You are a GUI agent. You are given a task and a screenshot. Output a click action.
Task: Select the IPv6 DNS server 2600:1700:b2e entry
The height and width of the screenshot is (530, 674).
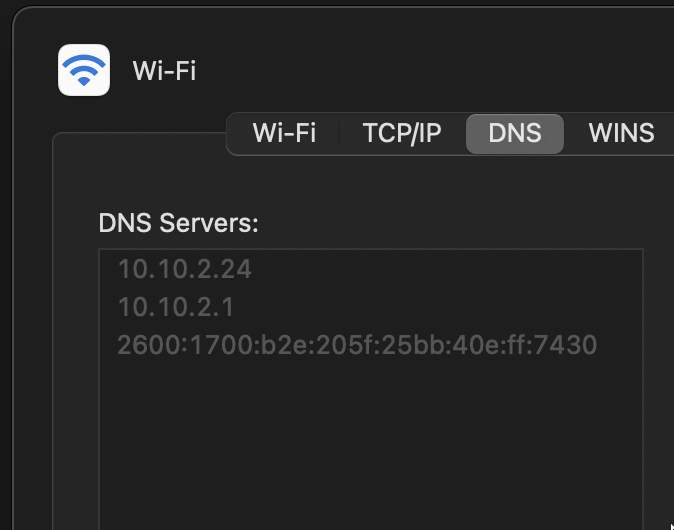point(357,345)
